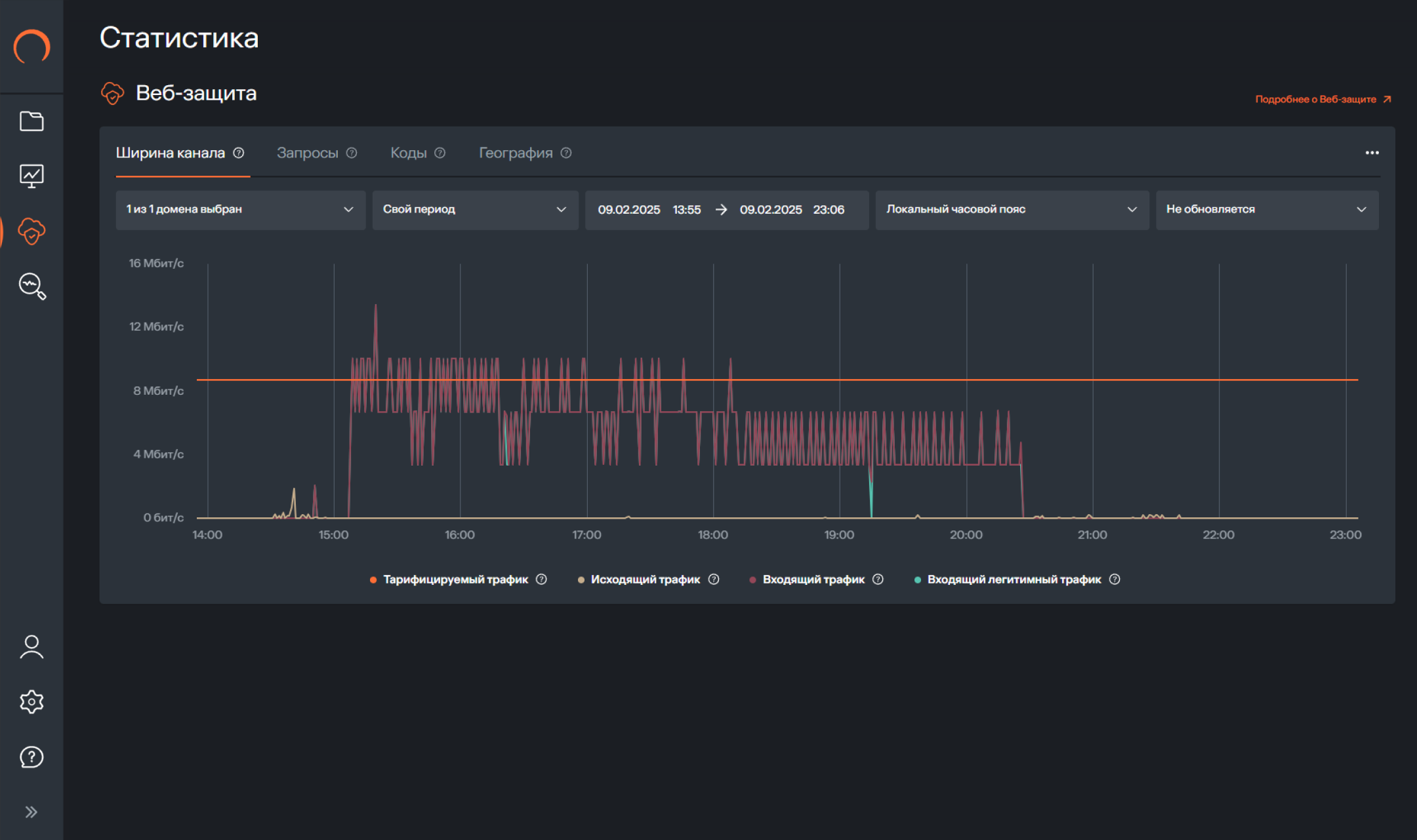Click the help icon next to Ширина канала
Image resolution: width=1417 pixels, height=840 pixels.
click(239, 153)
